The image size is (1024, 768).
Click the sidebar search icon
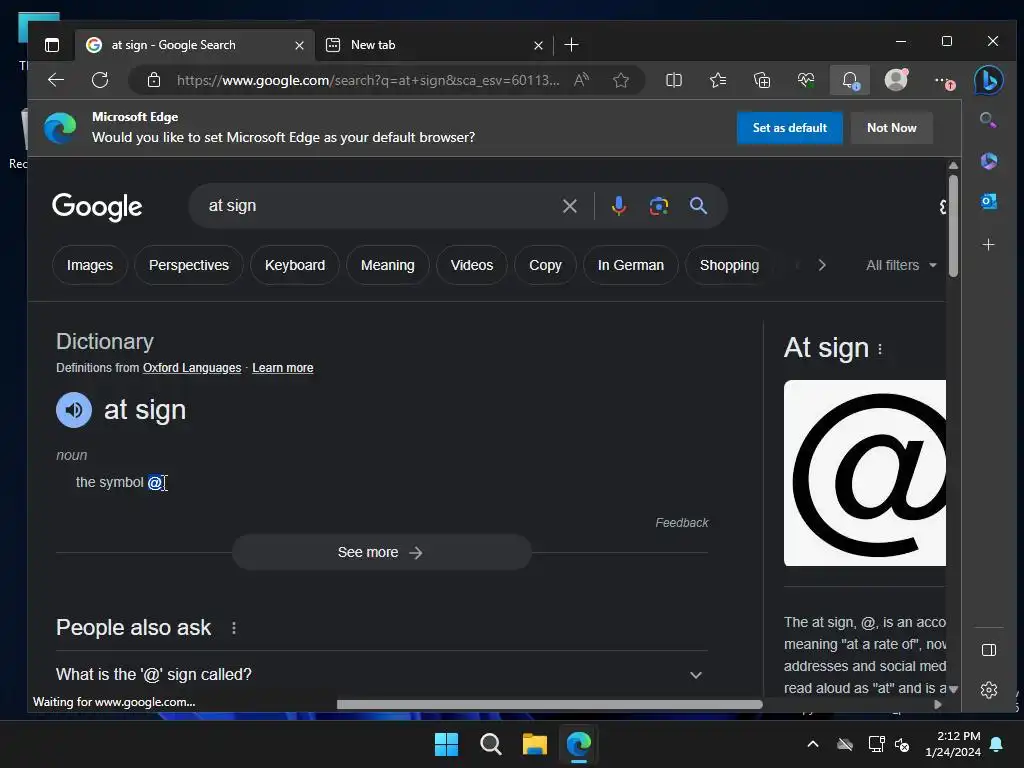tap(988, 120)
